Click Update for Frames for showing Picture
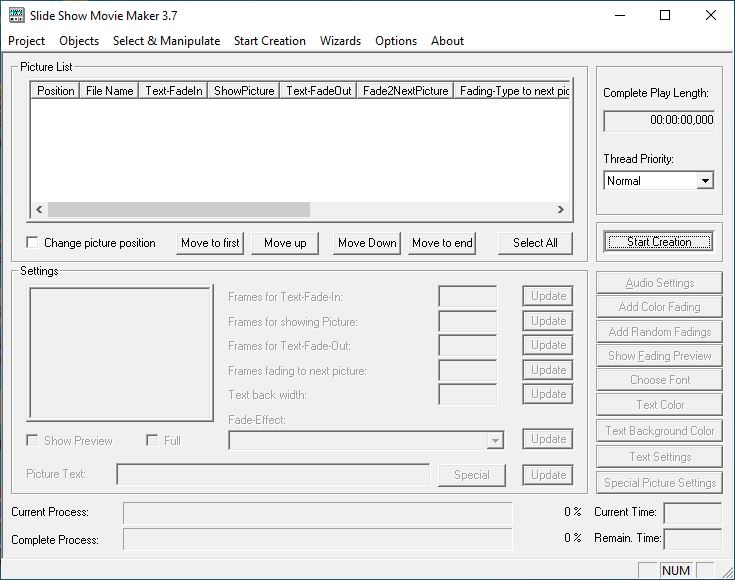This screenshot has height=580, width=735. click(548, 321)
